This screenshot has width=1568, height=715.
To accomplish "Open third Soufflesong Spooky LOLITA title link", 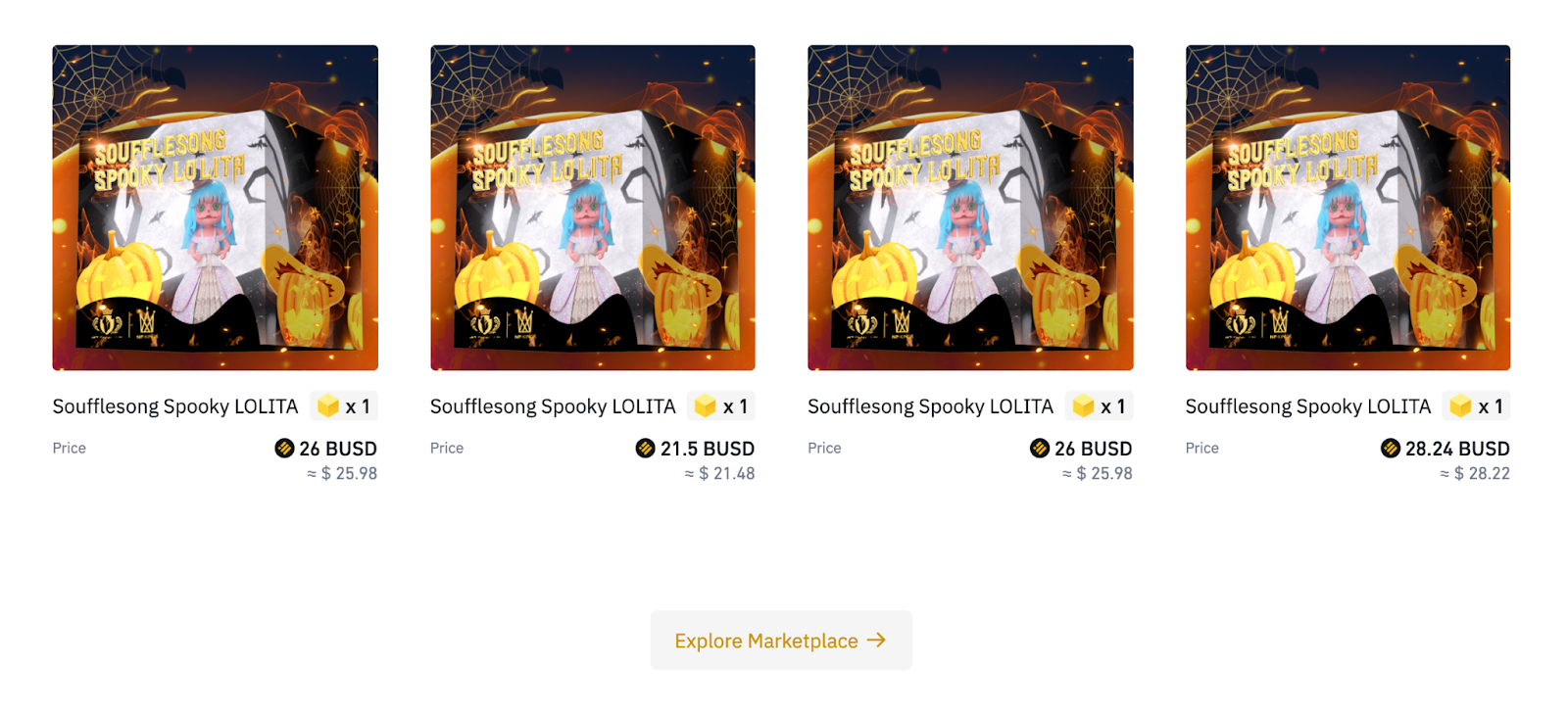I will coord(930,406).
